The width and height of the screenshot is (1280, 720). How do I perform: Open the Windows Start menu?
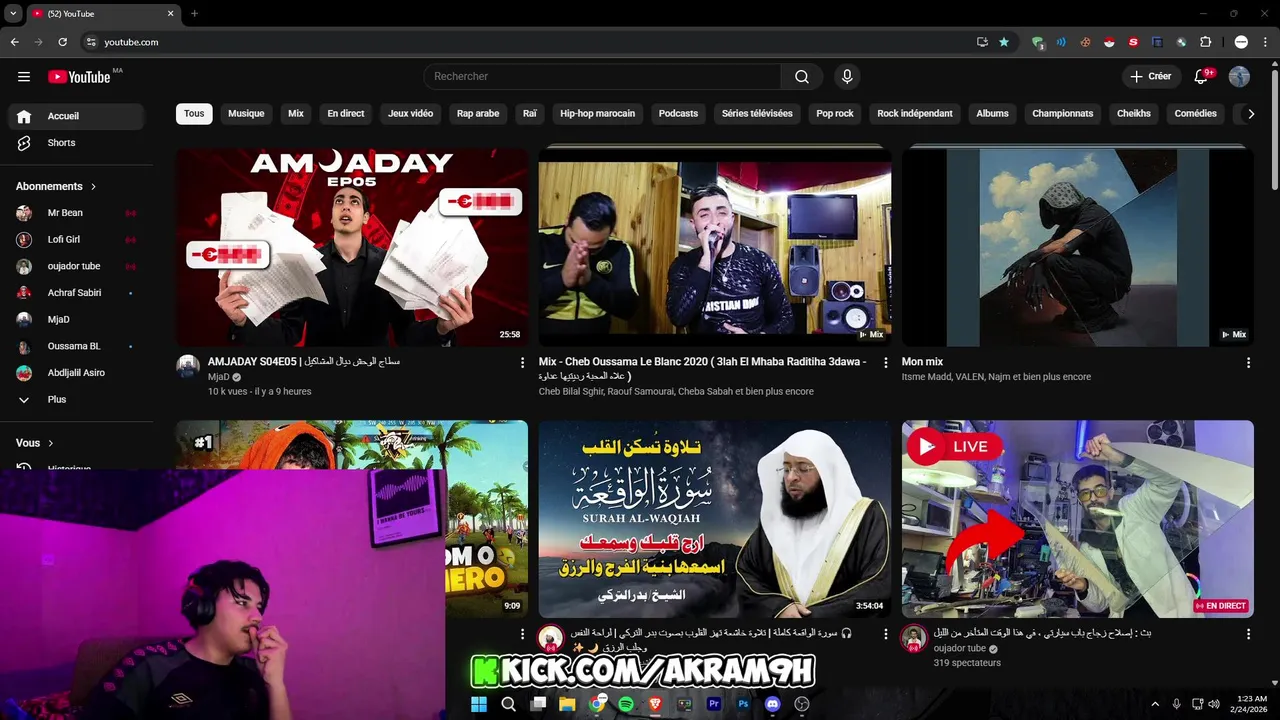[479, 704]
